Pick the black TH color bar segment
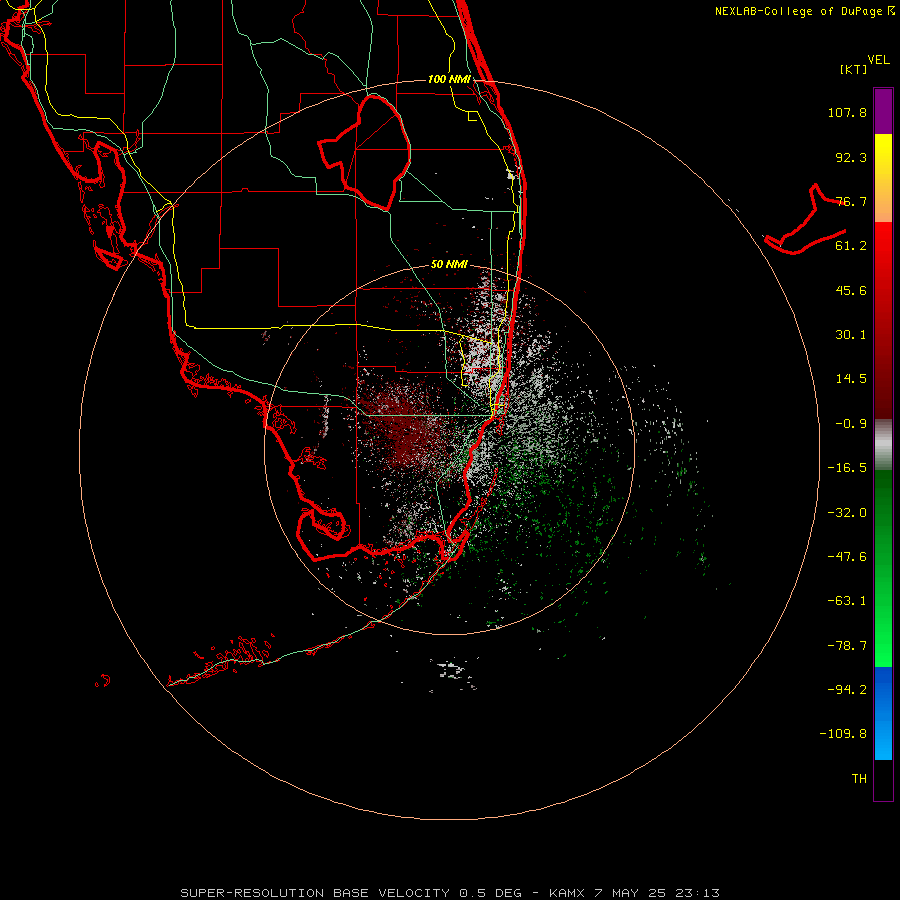This screenshot has height=900, width=900. pos(883,779)
